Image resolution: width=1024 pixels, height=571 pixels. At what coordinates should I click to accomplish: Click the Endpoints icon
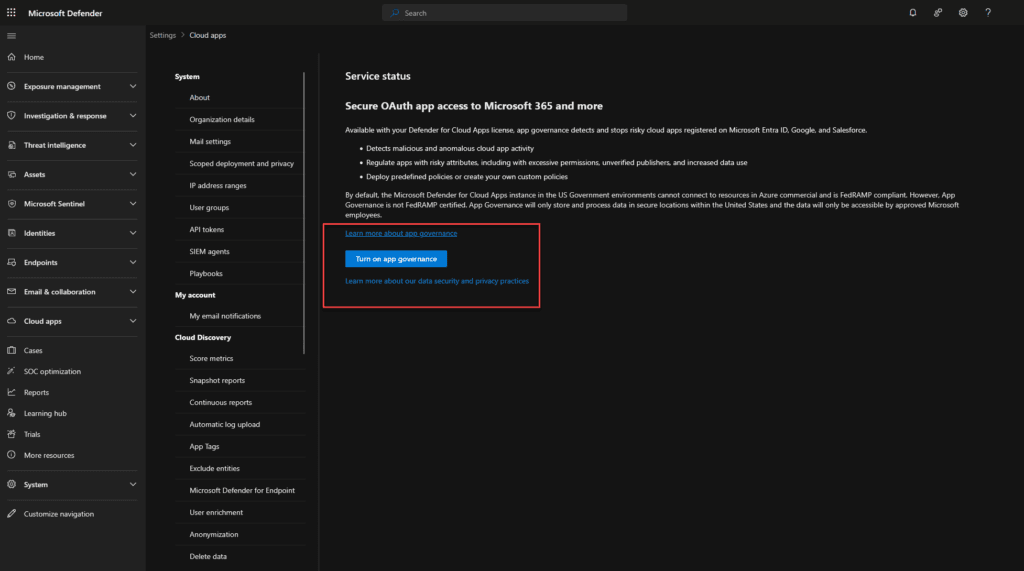tap(11, 263)
